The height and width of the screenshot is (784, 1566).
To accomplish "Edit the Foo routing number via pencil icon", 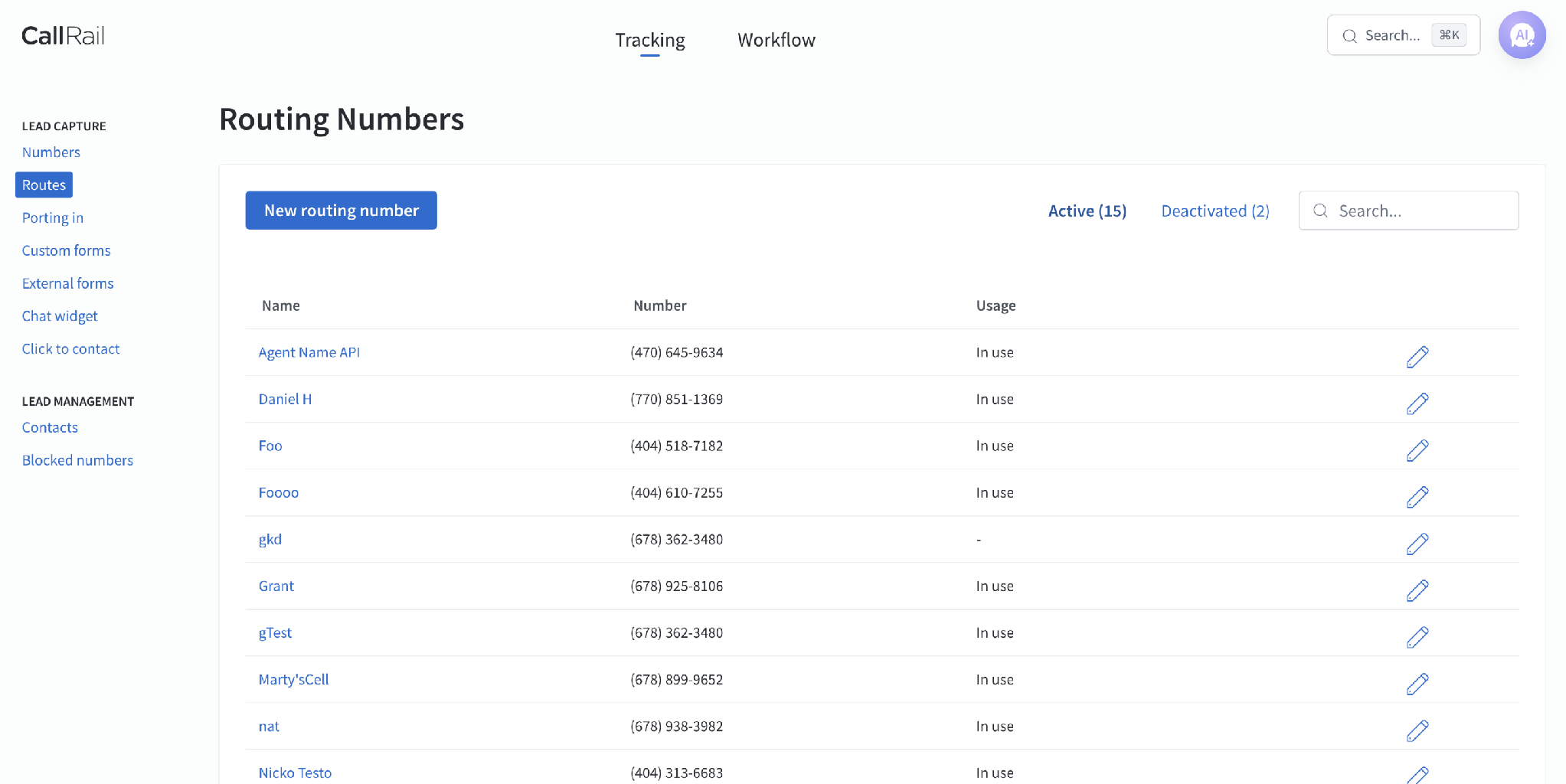I will pos(1417,450).
